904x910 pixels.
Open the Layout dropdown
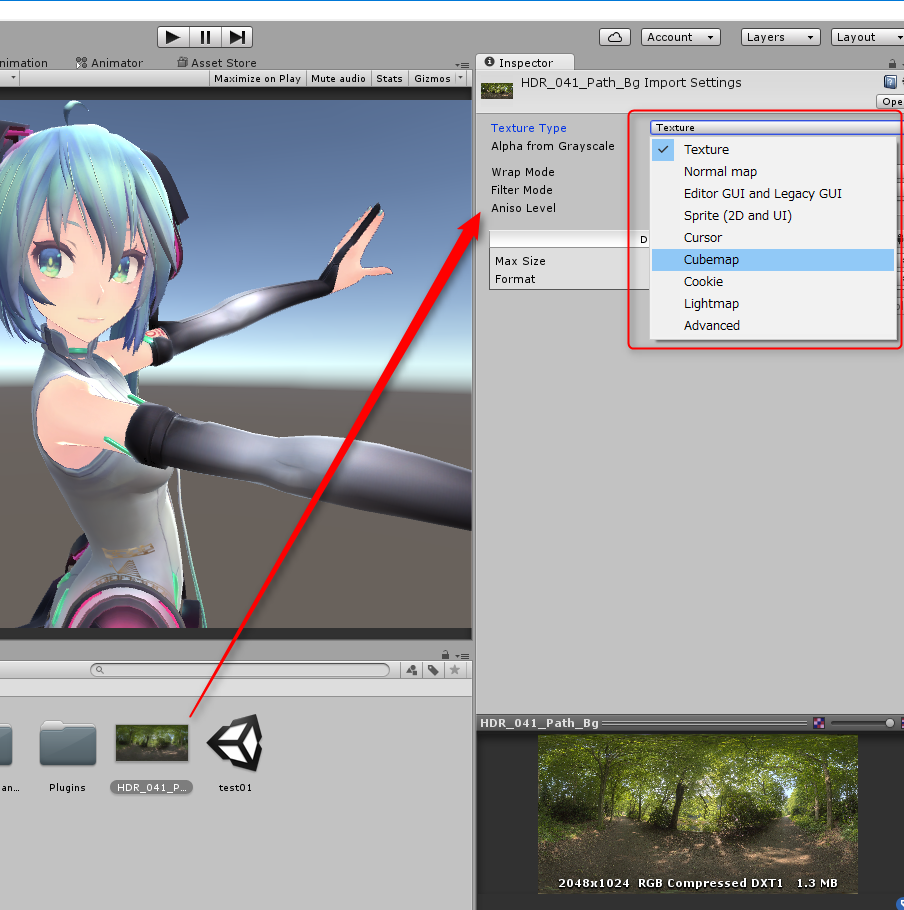[867, 37]
